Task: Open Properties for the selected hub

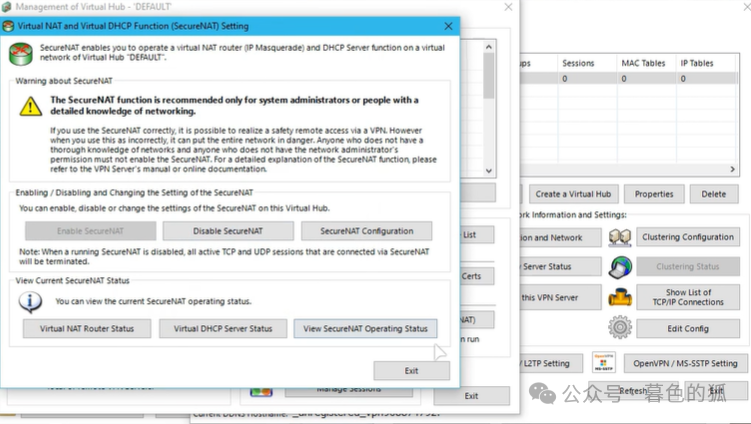Action: click(x=654, y=194)
